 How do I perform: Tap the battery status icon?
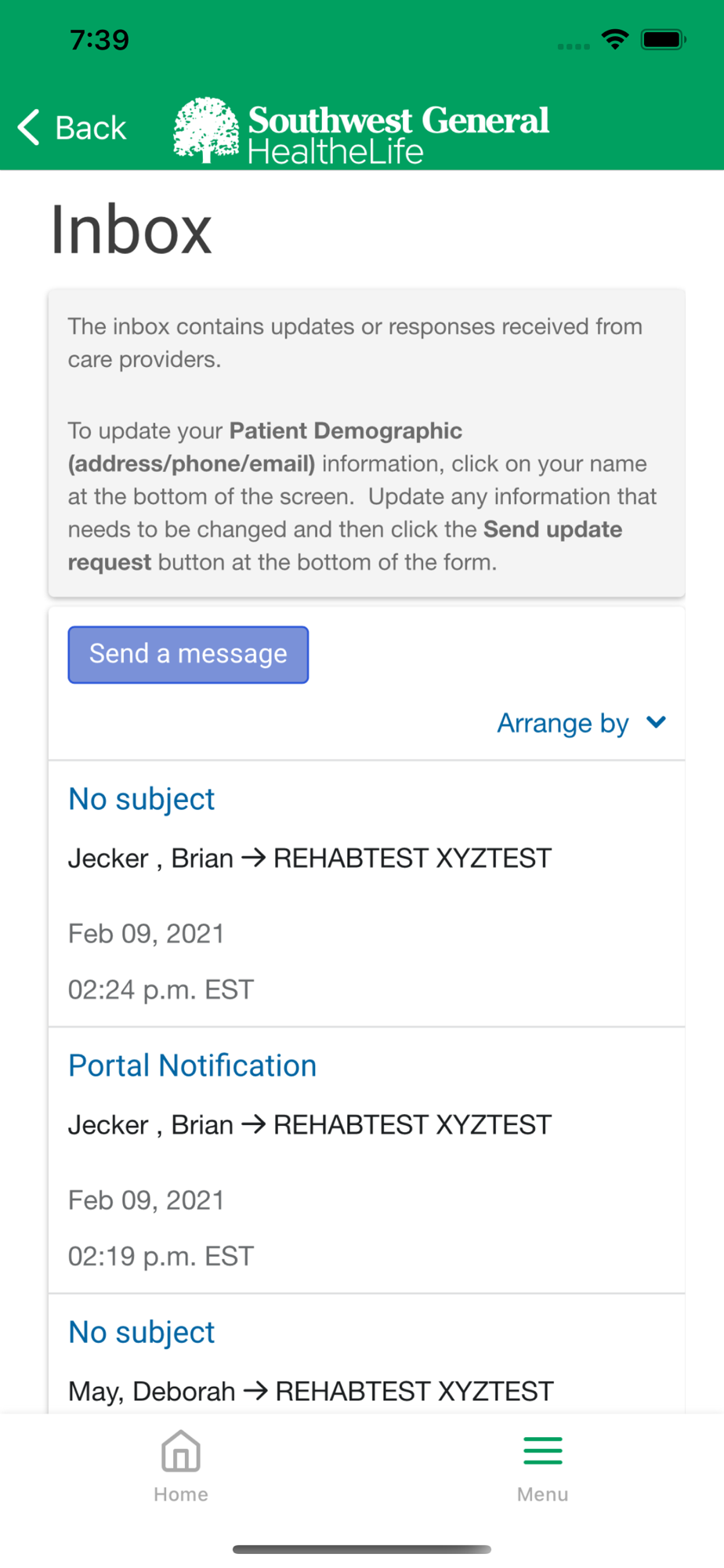click(663, 39)
